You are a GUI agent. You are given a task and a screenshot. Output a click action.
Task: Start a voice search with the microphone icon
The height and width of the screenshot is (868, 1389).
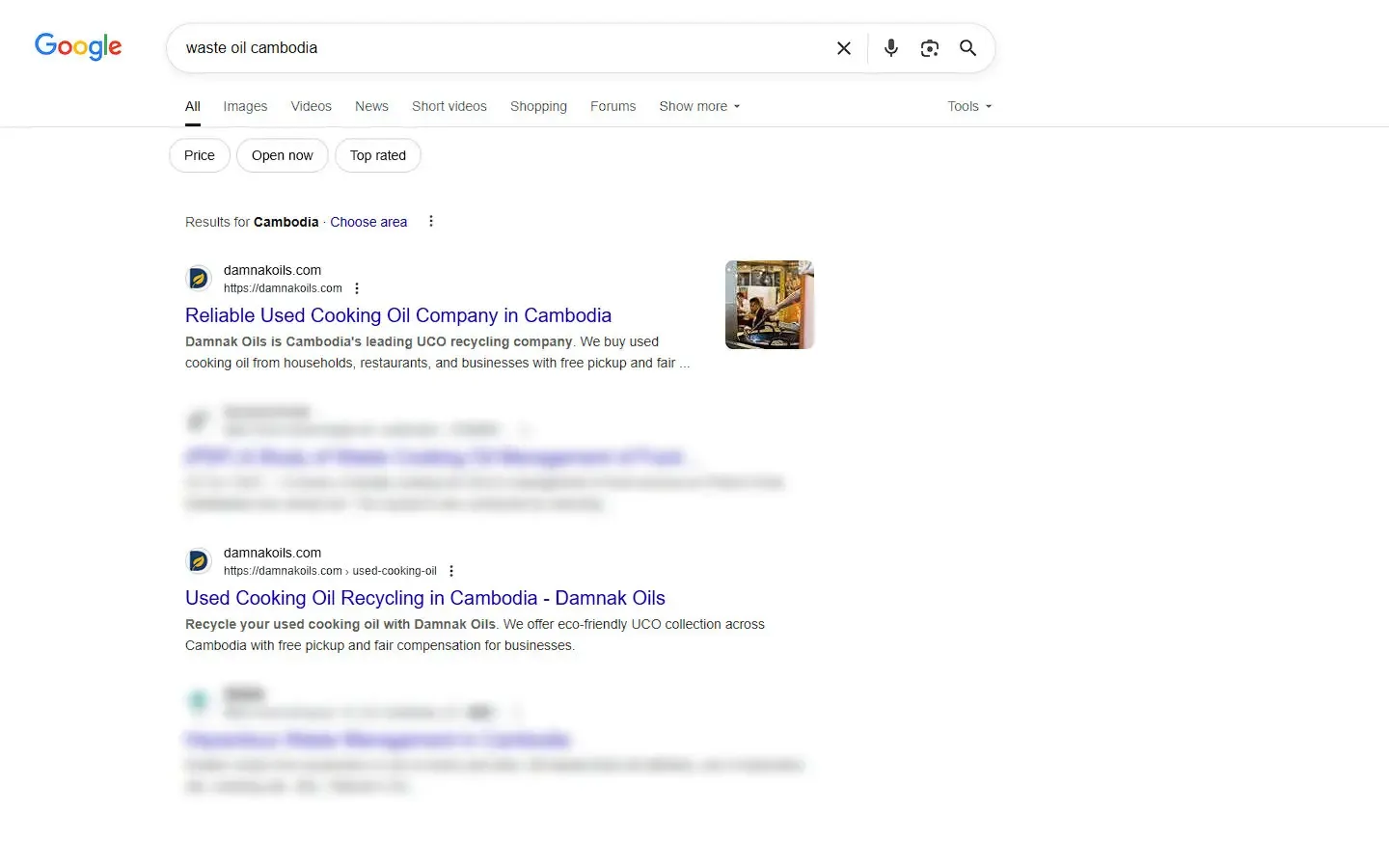tap(890, 47)
